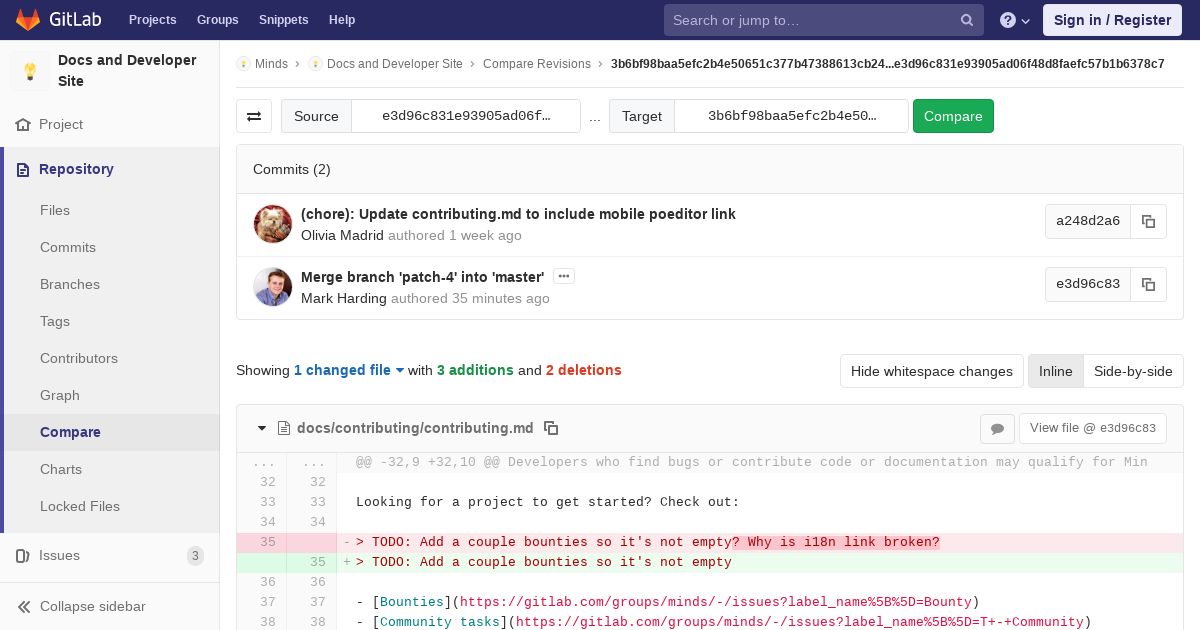Switch to Side-by-side diff view
The width and height of the screenshot is (1200, 630).
coord(1133,371)
